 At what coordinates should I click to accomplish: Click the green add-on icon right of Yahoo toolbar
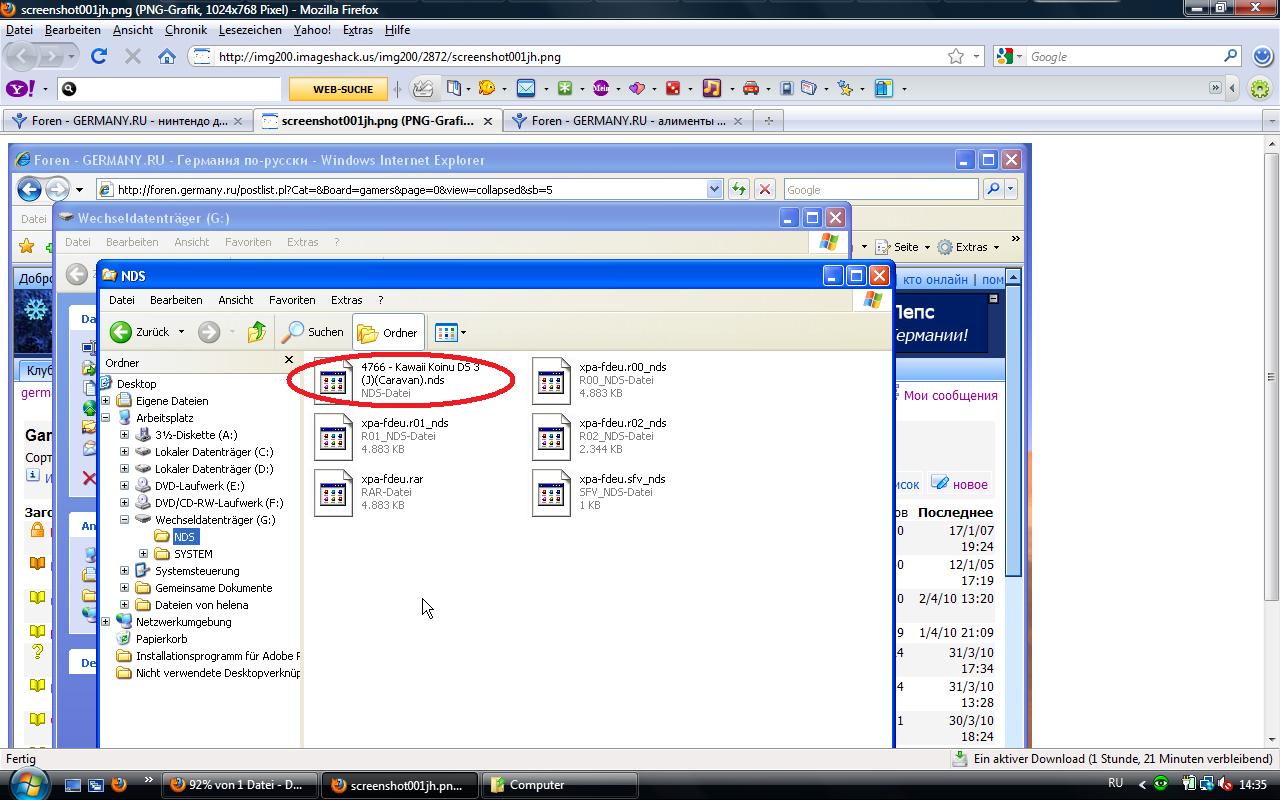click(x=1260, y=89)
